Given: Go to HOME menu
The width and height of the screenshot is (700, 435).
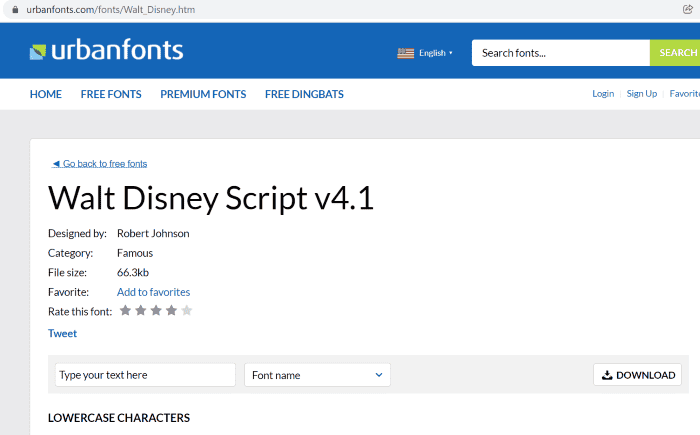Looking at the screenshot, I should (x=46, y=94).
